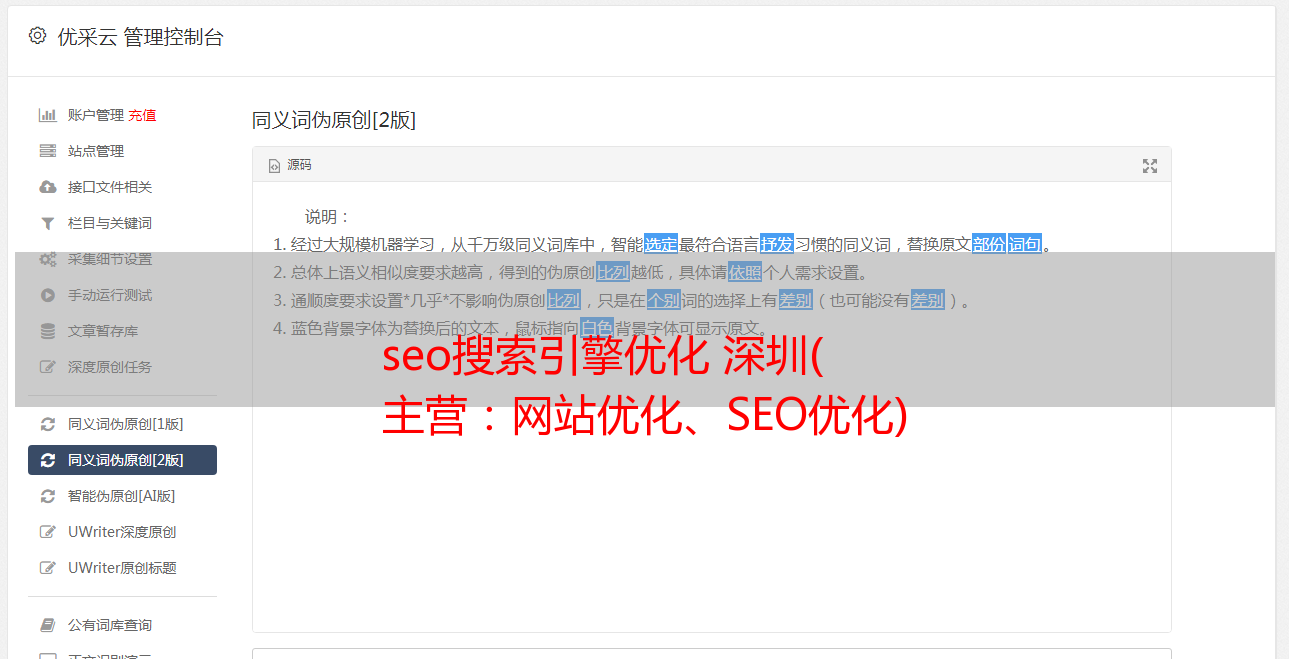This screenshot has width=1289, height=659.
Task: Click the 同义词伪原创[1版] refresh icon
Action: (47, 424)
